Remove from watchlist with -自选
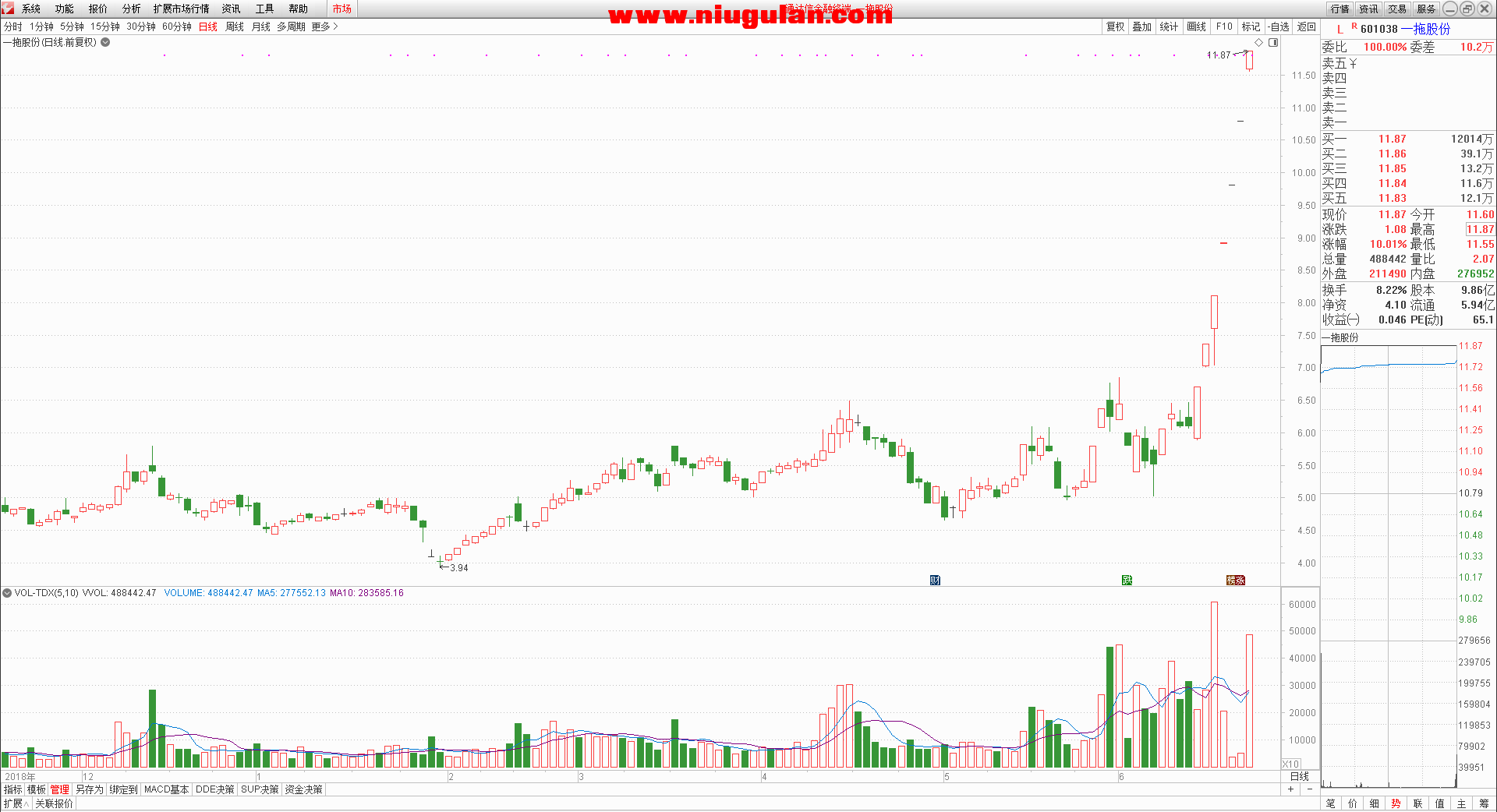The height and width of the screenshot is (812, 1497). pos(1279,26)
